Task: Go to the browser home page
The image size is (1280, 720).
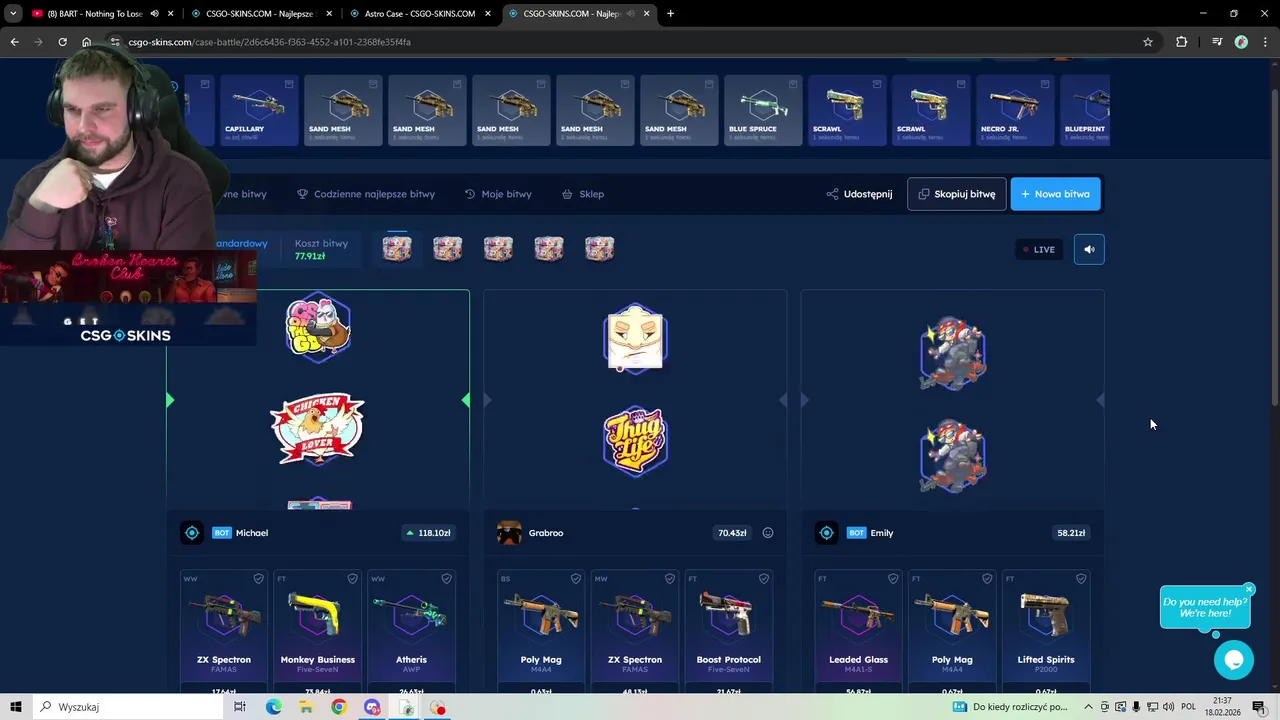Action: [86, 42]
